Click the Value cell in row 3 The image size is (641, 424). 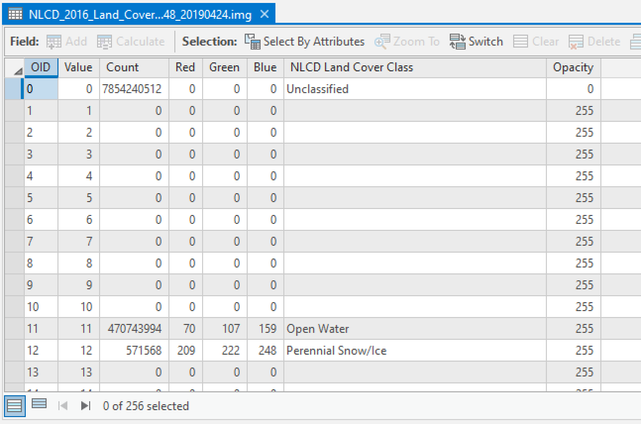click(x=78, y=154)
